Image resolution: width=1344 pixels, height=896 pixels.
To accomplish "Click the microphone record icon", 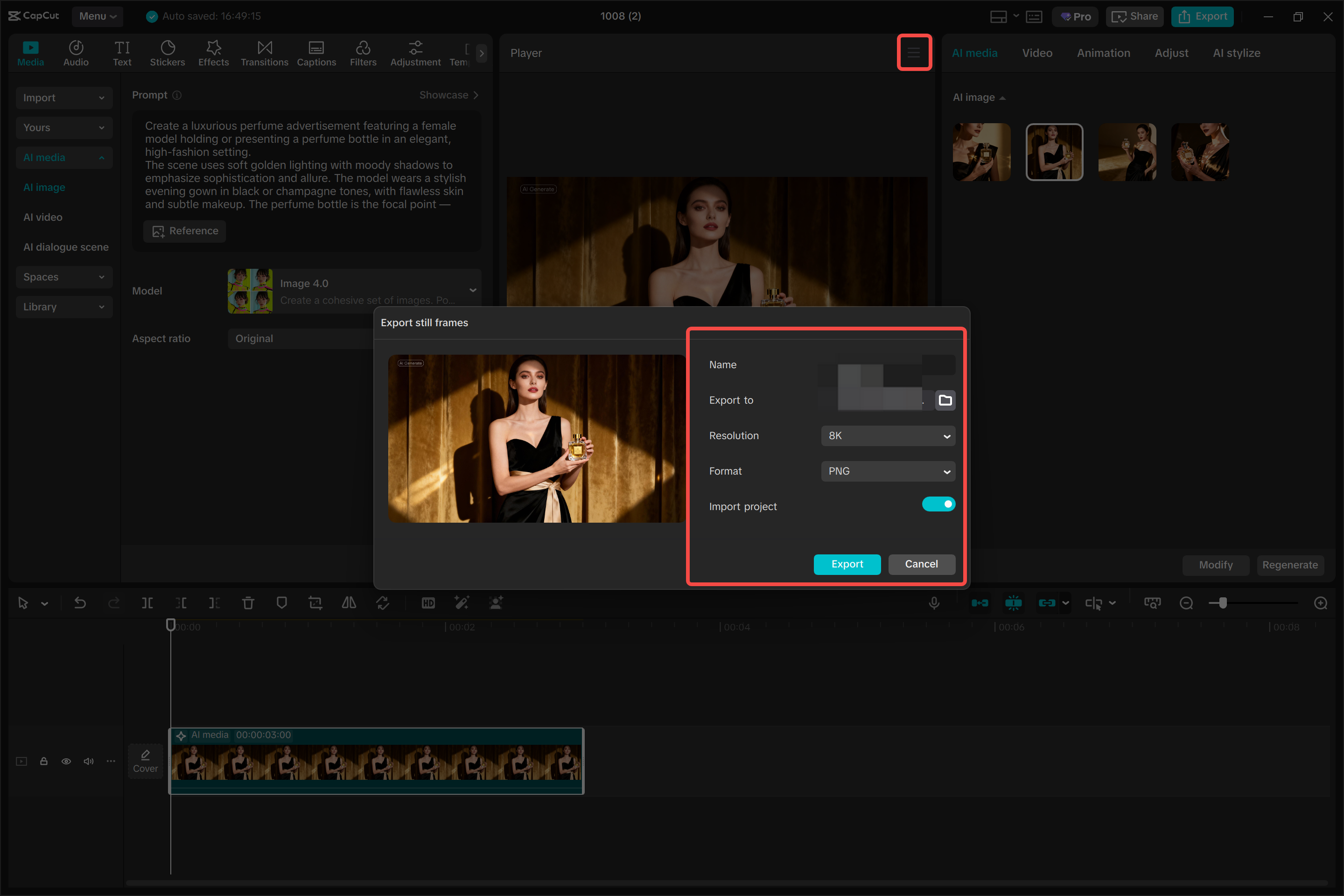I will [x=934, y=602].
